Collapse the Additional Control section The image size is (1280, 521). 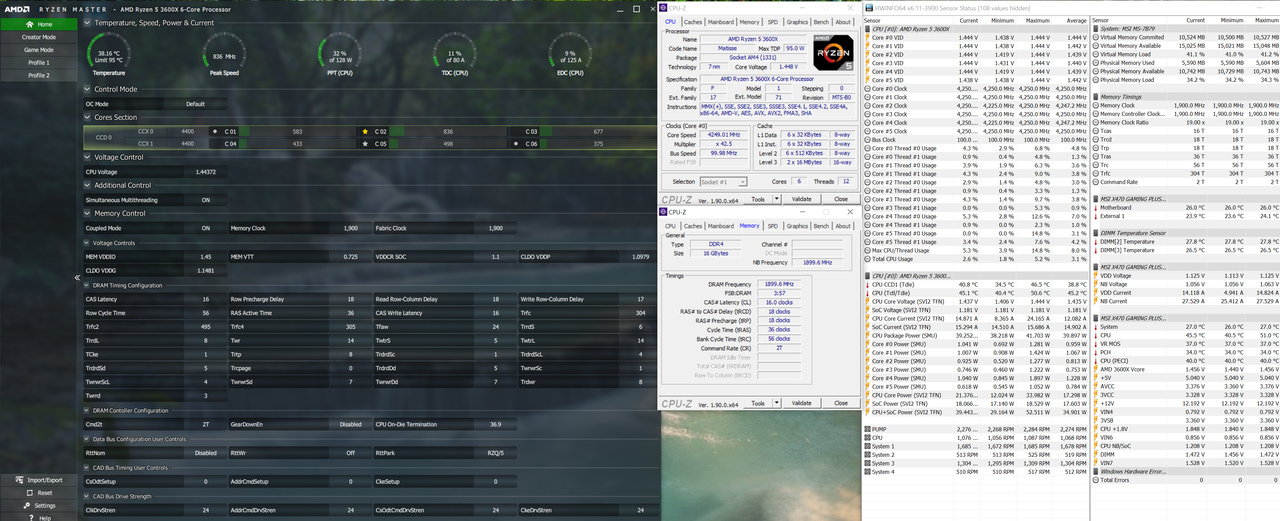pos(87,185)
